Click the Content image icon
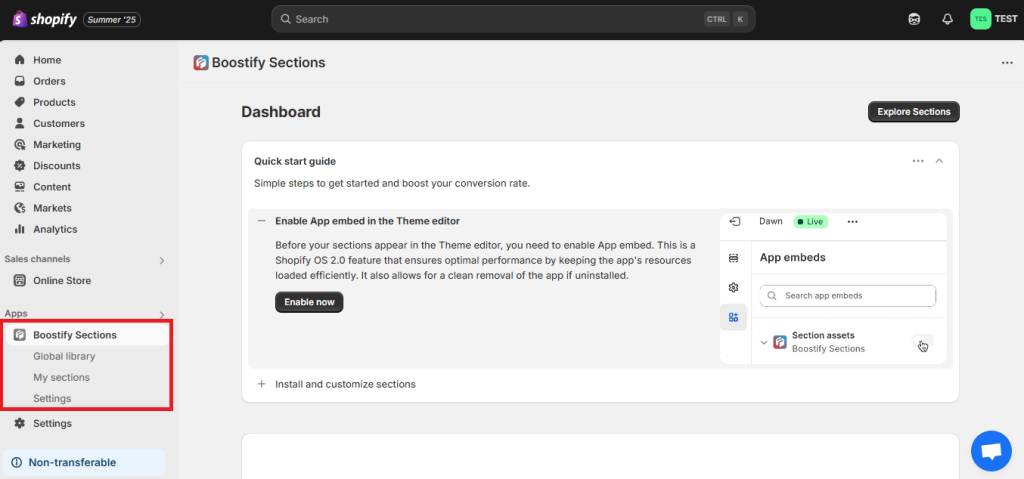 tap(20, 187)
